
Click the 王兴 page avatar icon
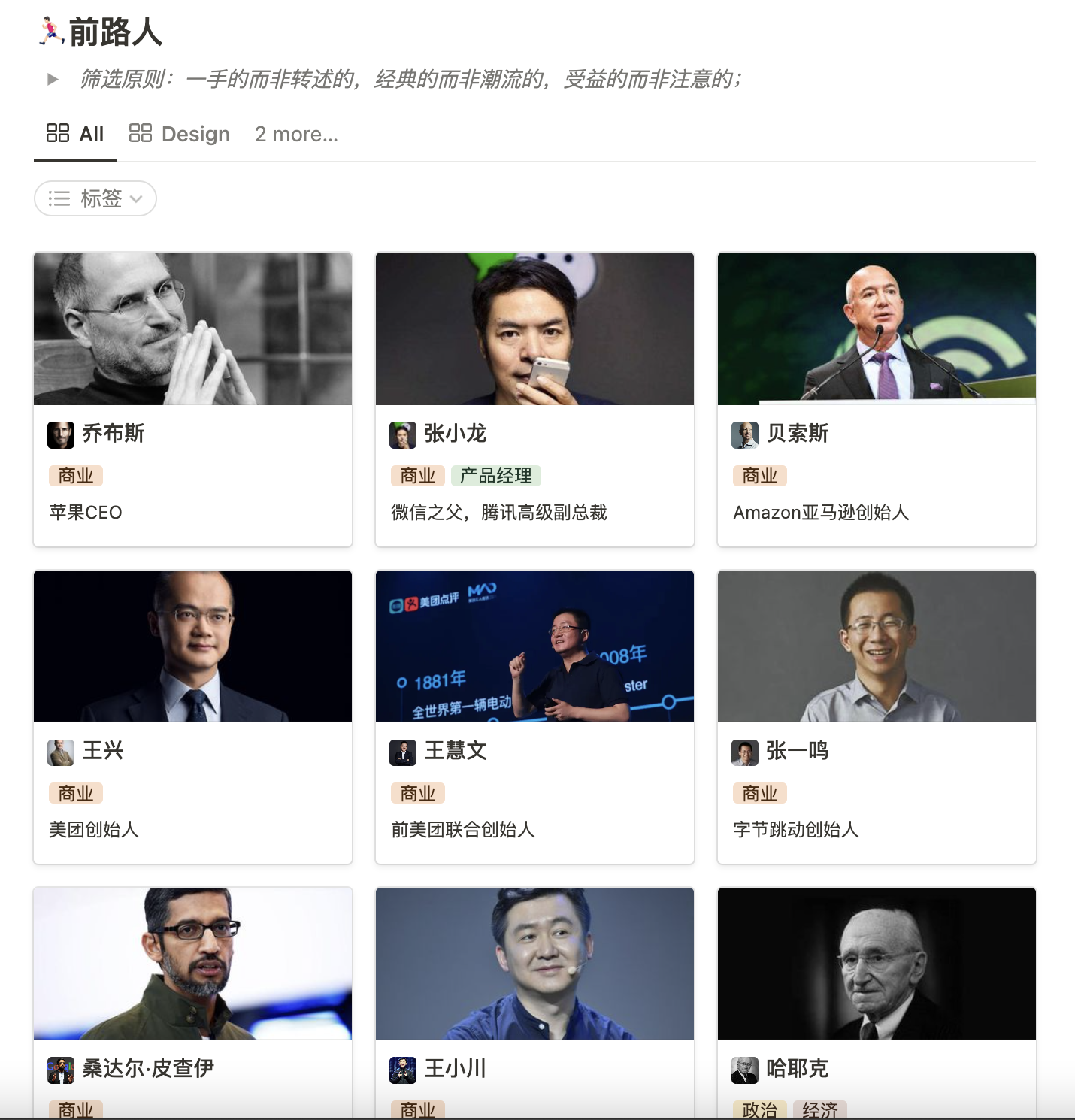(61, 752)
